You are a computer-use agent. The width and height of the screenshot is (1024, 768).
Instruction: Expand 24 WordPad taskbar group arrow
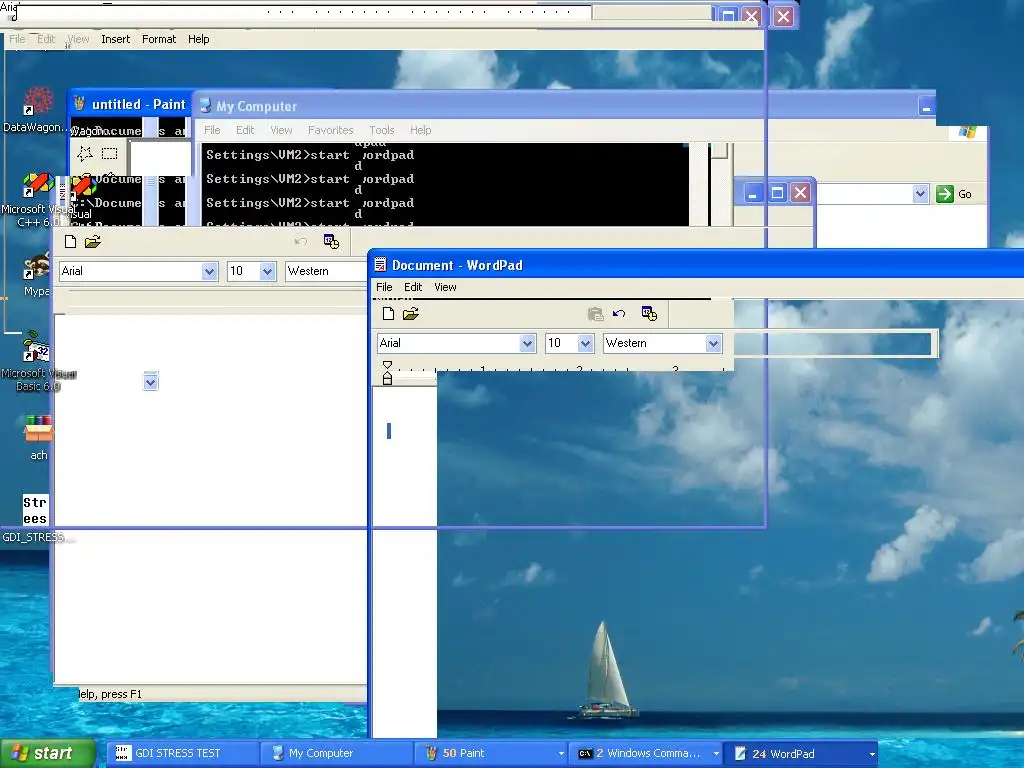point(872,754)
